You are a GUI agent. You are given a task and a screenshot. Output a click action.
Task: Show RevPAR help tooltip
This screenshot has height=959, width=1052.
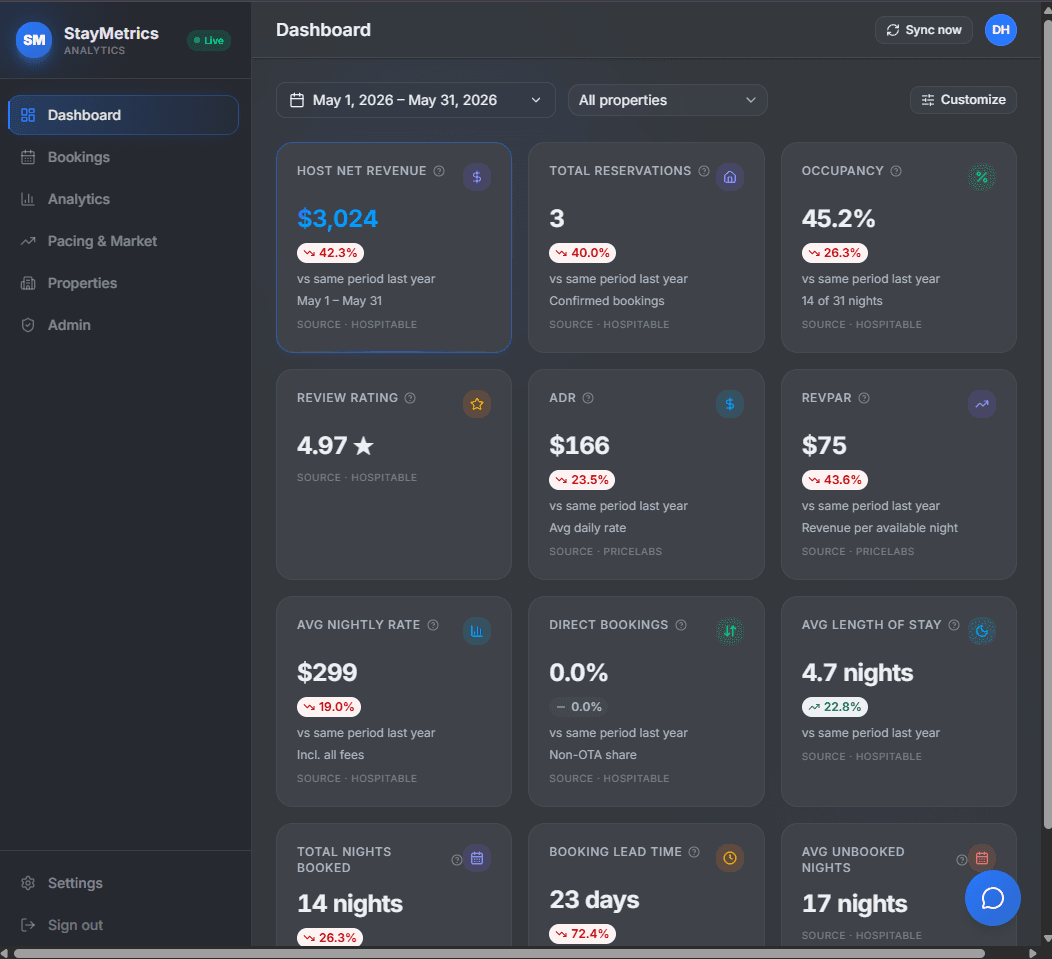864,398
